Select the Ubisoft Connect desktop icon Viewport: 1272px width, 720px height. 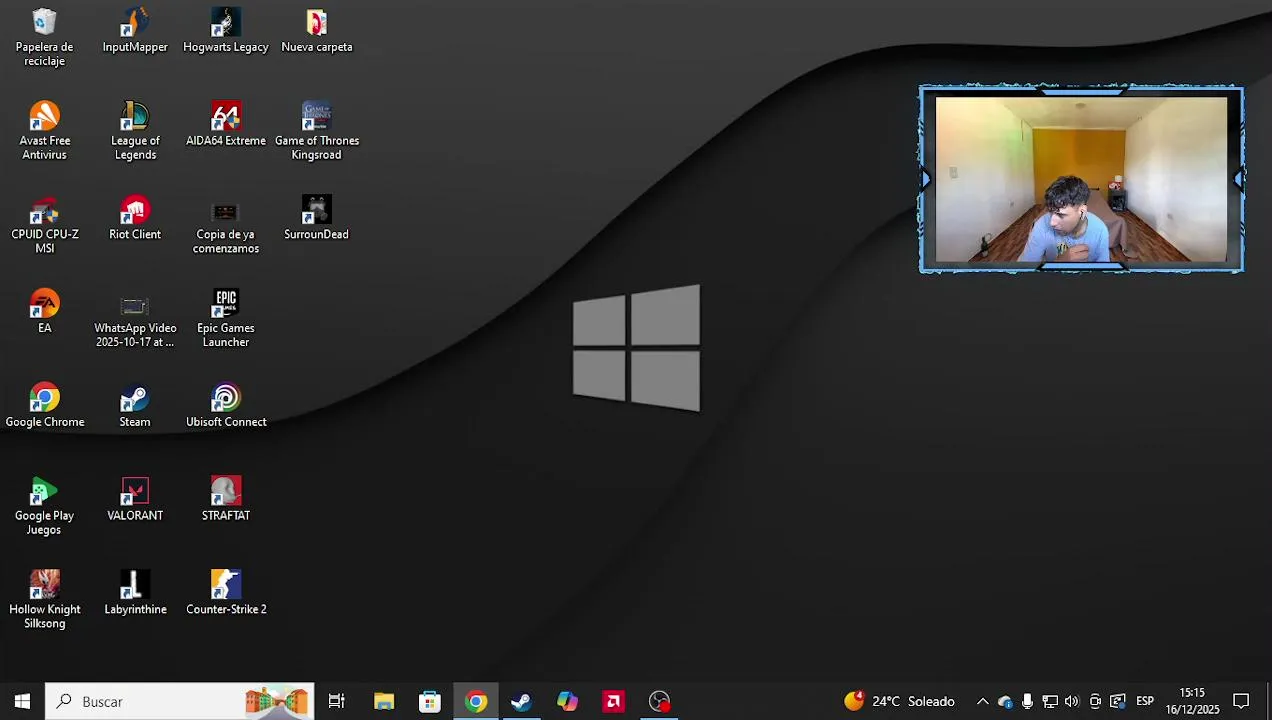pos(226,405)
